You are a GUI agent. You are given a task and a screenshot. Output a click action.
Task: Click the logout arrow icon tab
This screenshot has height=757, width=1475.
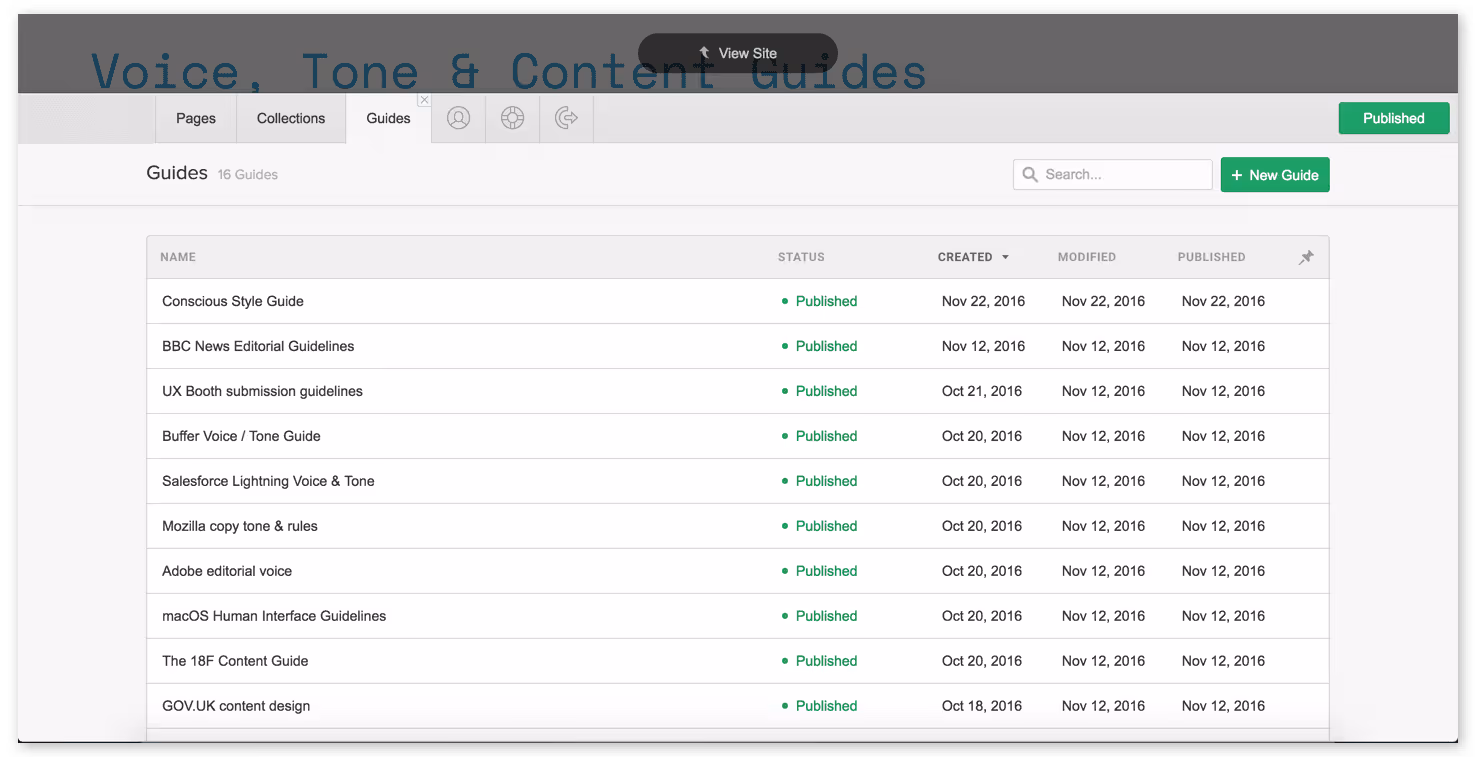(566, 118)
